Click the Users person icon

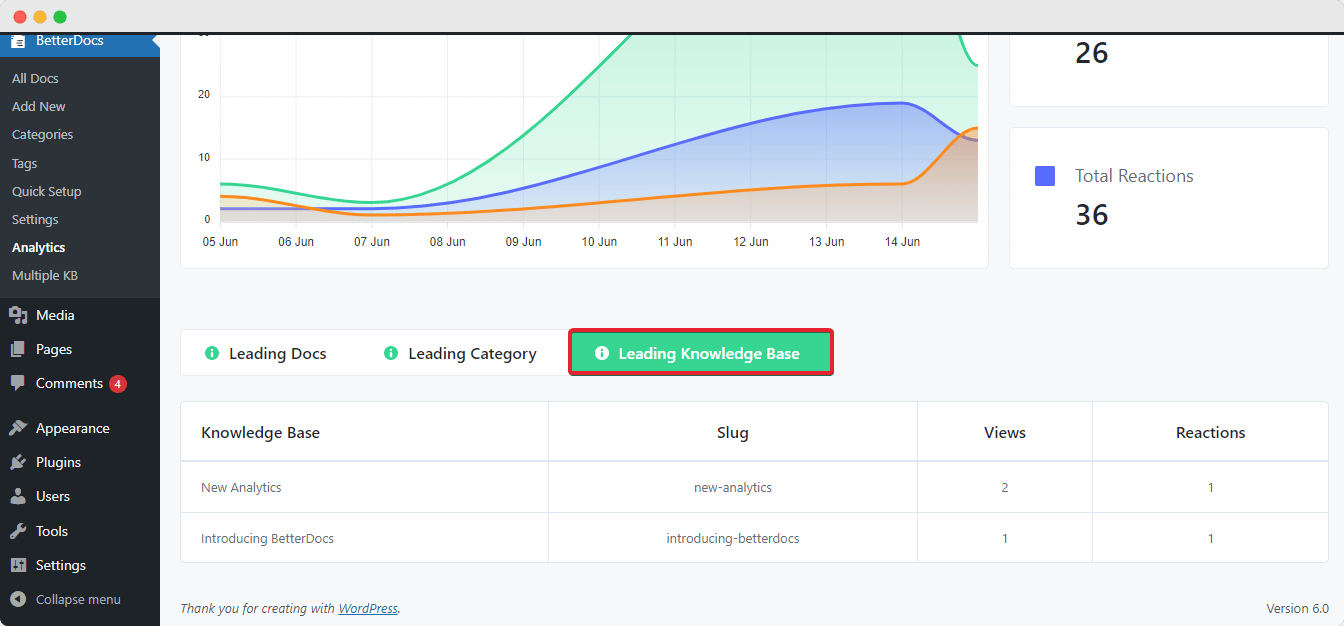click(17, 495)
